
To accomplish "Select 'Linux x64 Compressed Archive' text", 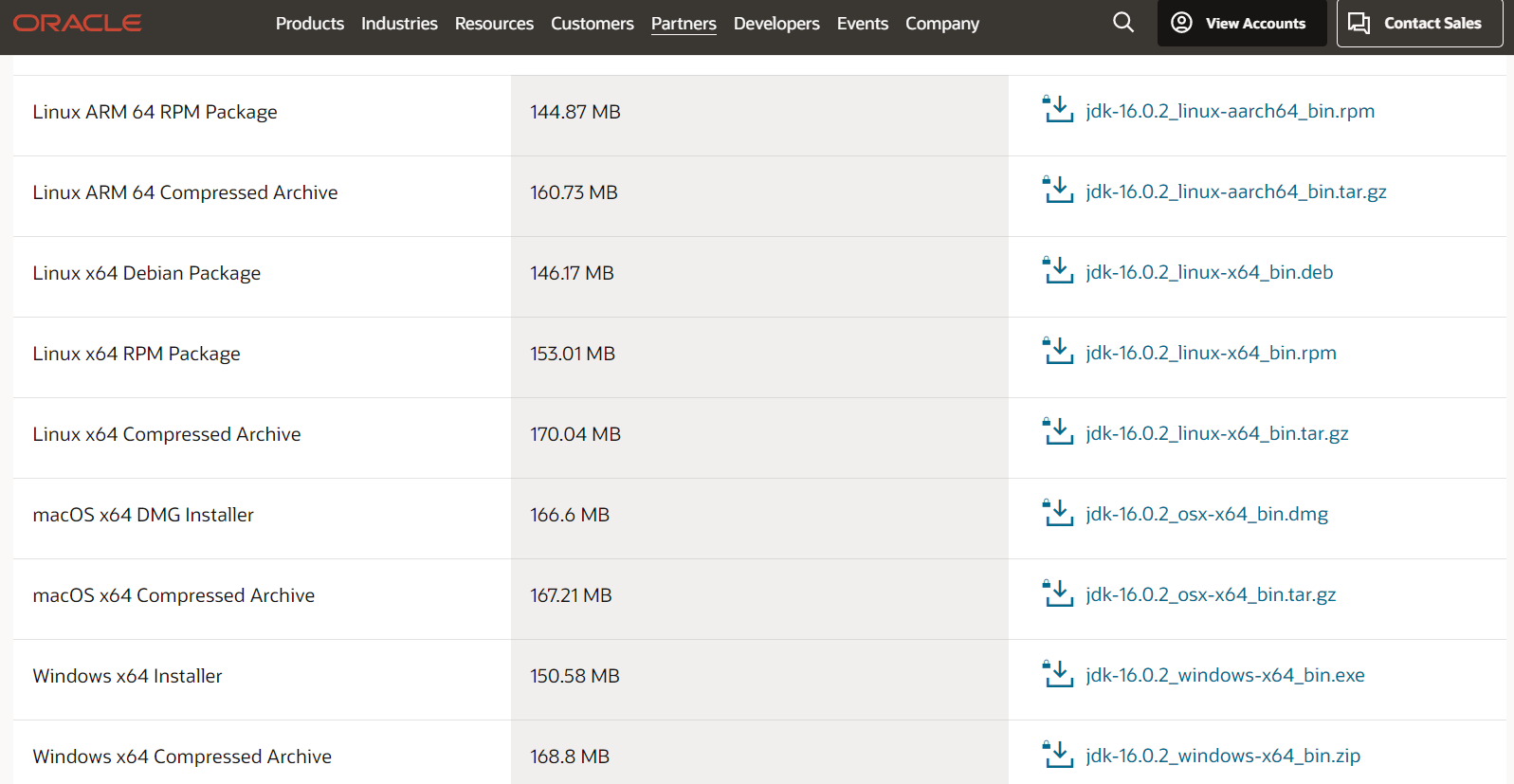I will pyautogui.click(x=167, y=434).
